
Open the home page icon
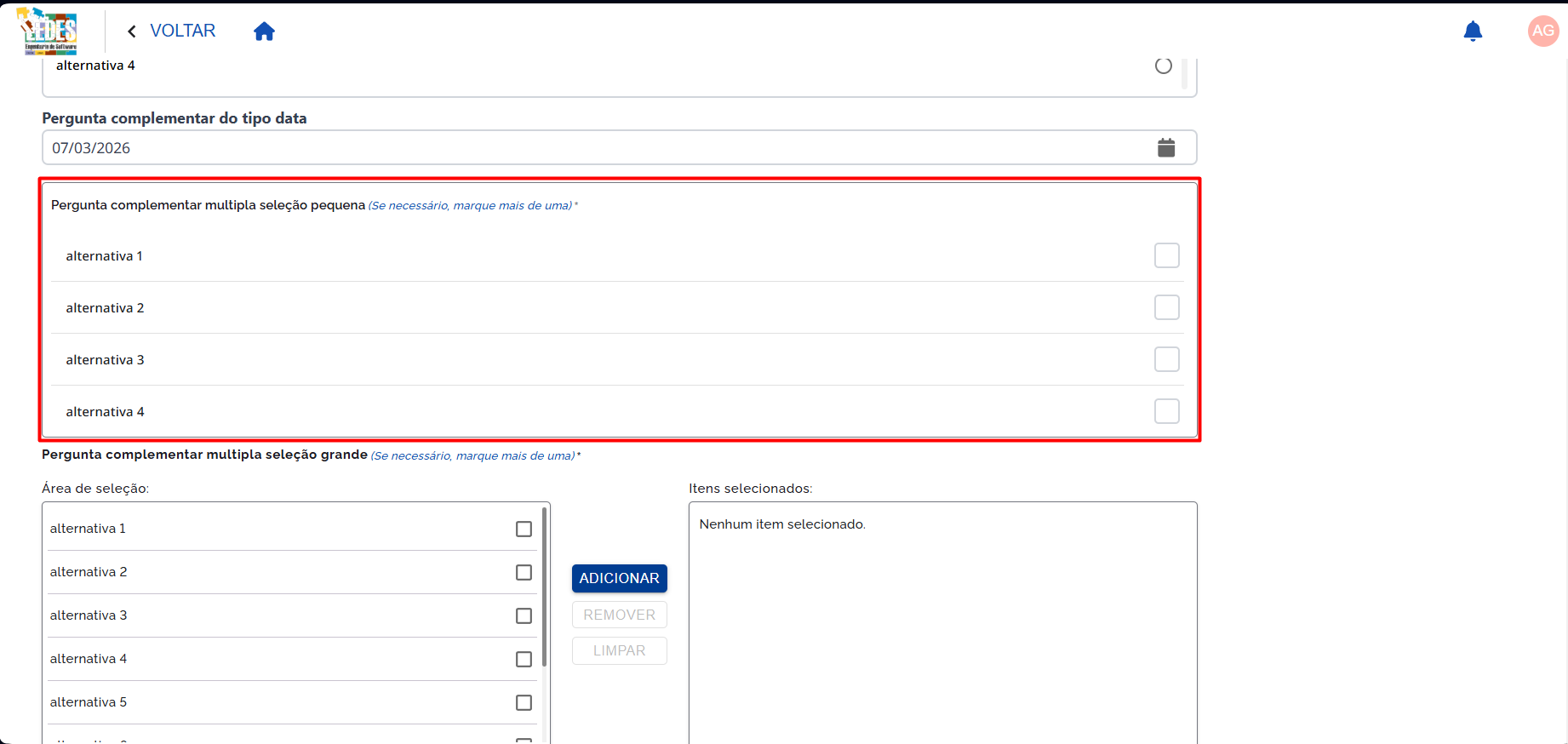264,31
